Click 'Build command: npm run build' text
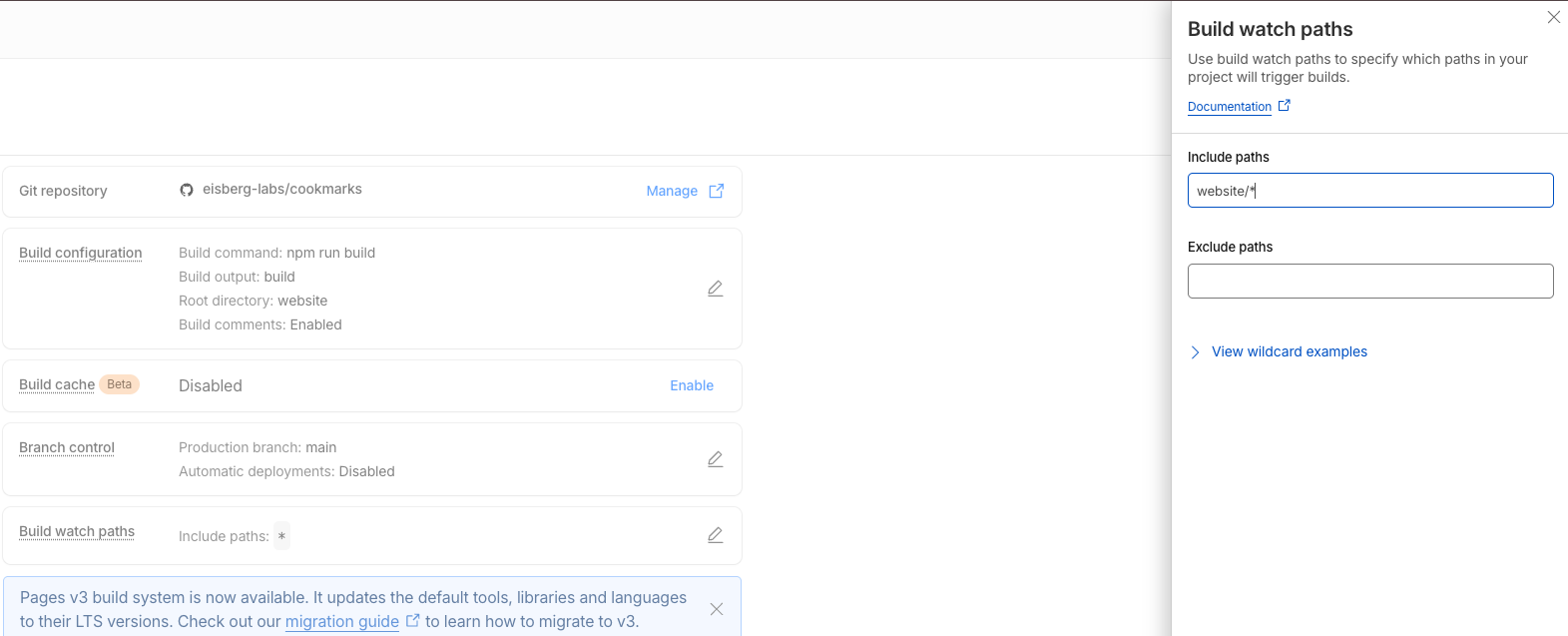This screenshot has width=1568, height=636. coord(277,253)
